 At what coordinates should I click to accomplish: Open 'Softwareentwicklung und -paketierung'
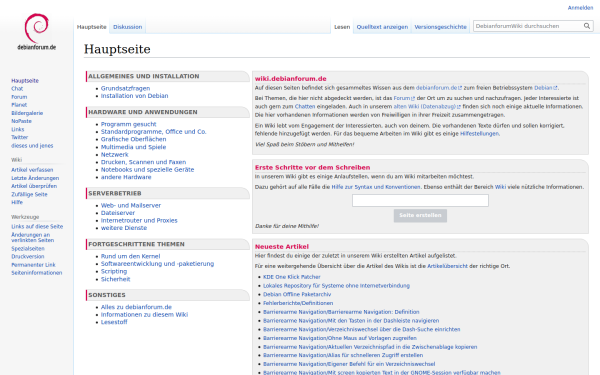pyautogui.click(x=157, y=264)
